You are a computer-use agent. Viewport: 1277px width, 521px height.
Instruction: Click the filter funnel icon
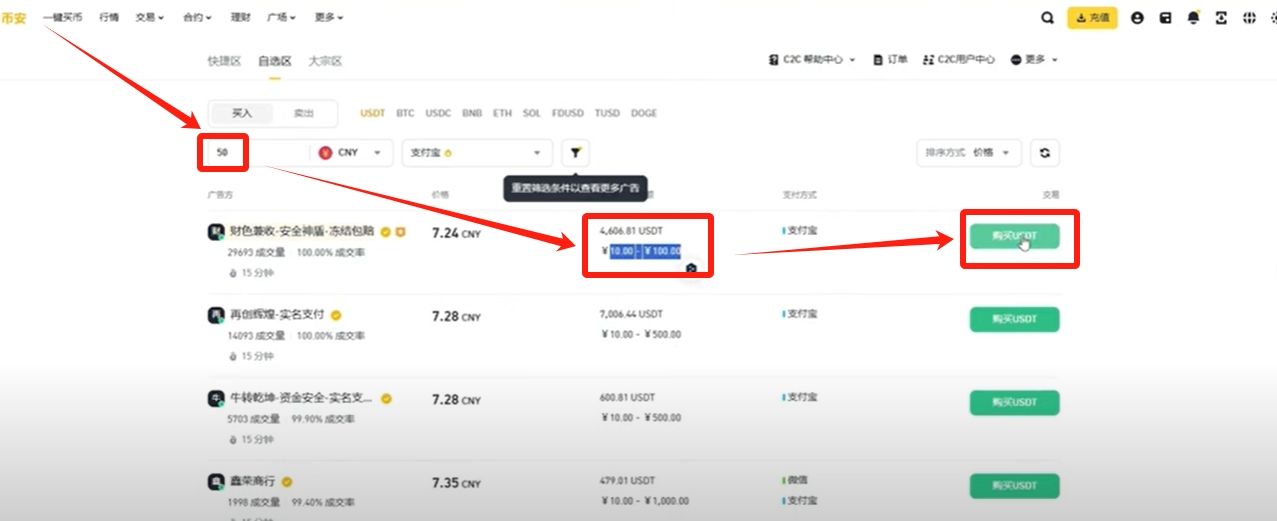(576, 153)
